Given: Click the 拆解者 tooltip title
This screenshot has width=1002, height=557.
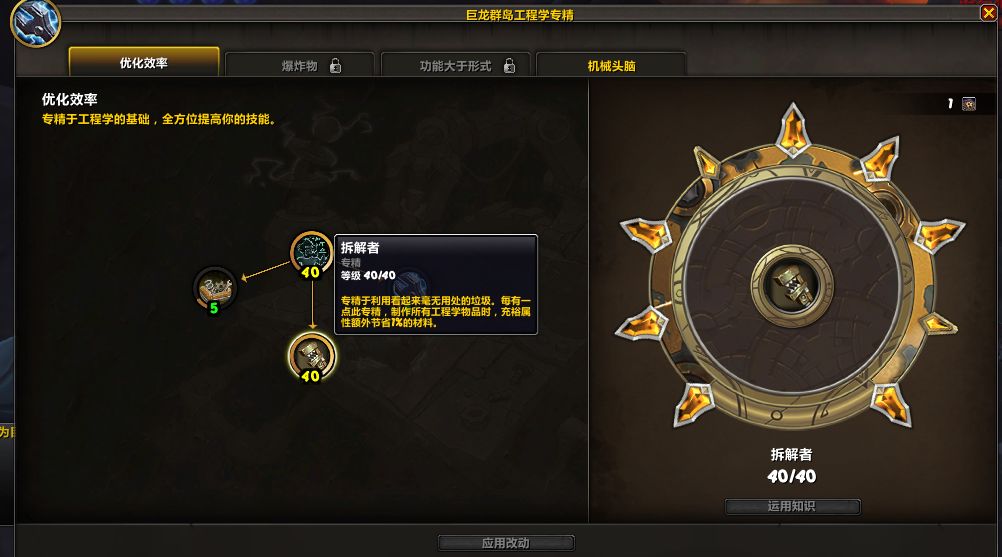Looking at the screenshot, I should [360, 248].
